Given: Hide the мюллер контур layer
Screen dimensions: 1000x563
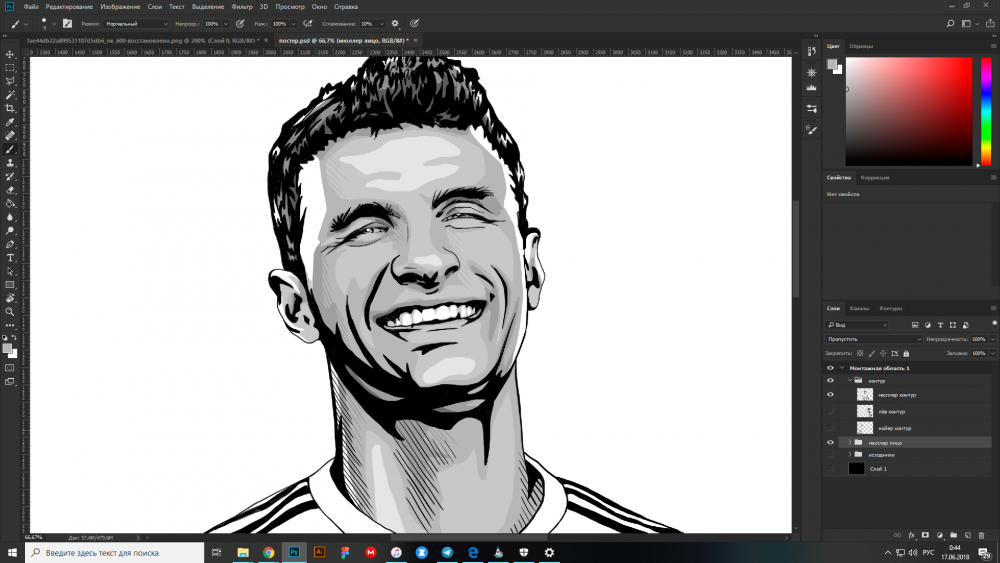Looking at the screenshot, I should 830,395.
